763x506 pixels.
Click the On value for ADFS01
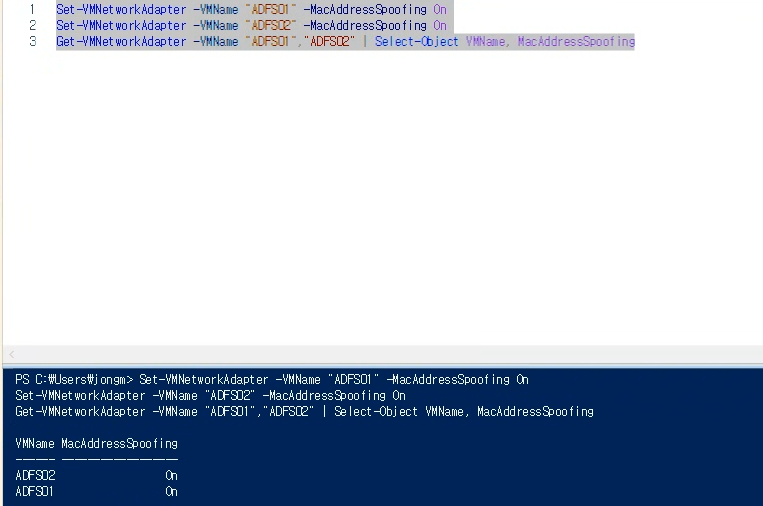pyautogui.click(x=171, y=491)
